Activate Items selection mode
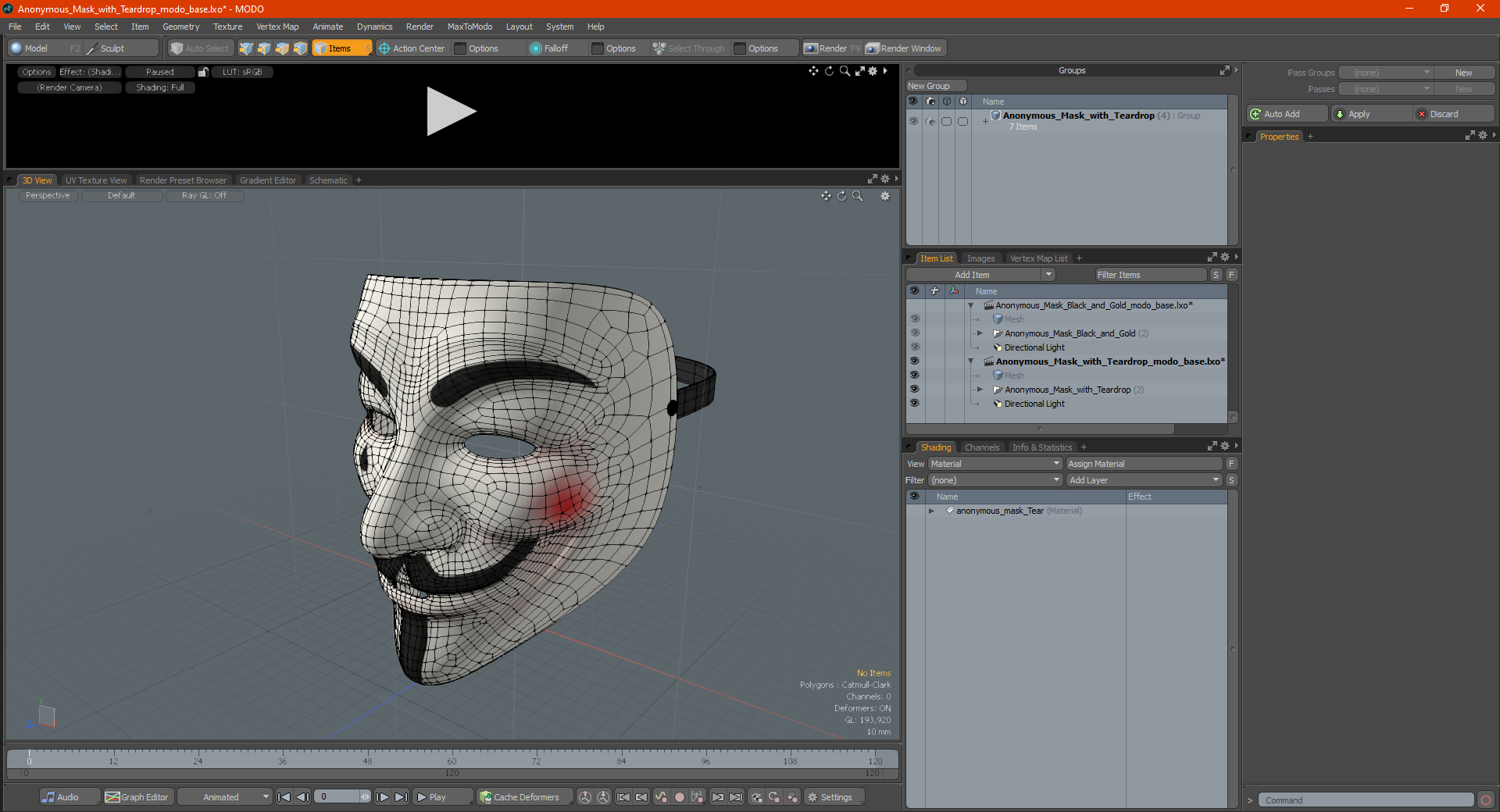Viewport: 1500px width, 812px height. [341, 48]
